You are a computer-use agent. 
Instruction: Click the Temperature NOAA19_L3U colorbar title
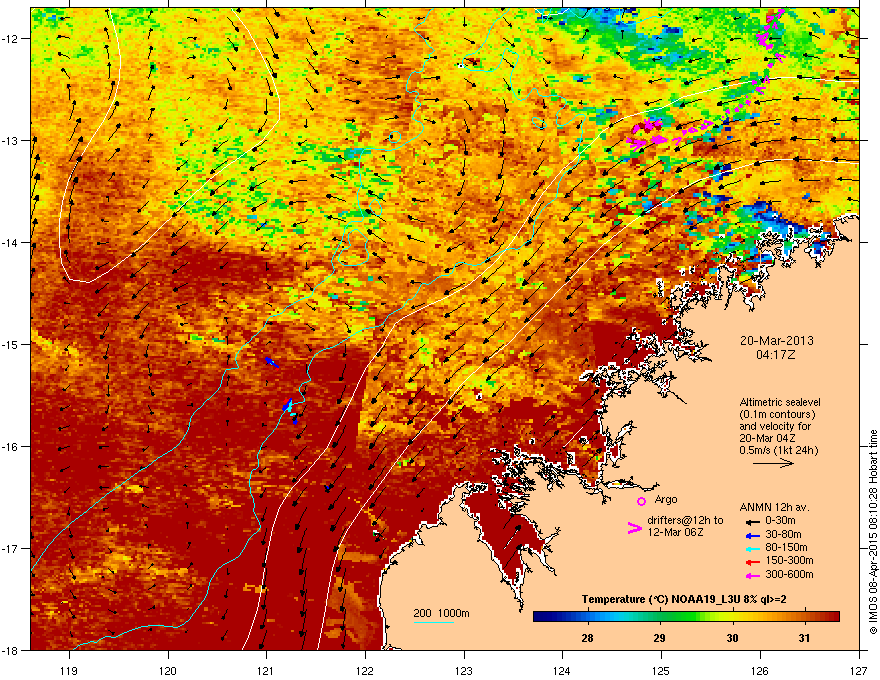[684, 599]
